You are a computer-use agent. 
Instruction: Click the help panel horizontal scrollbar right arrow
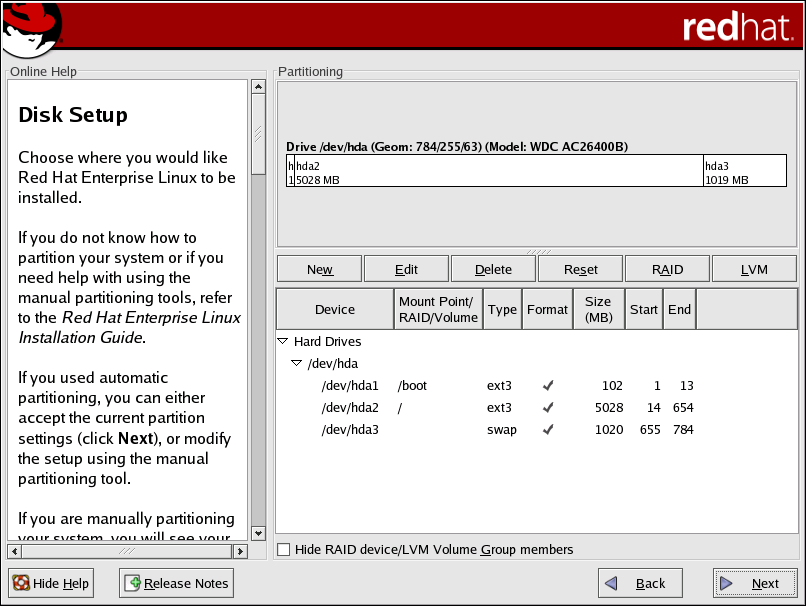pos(240,551)
